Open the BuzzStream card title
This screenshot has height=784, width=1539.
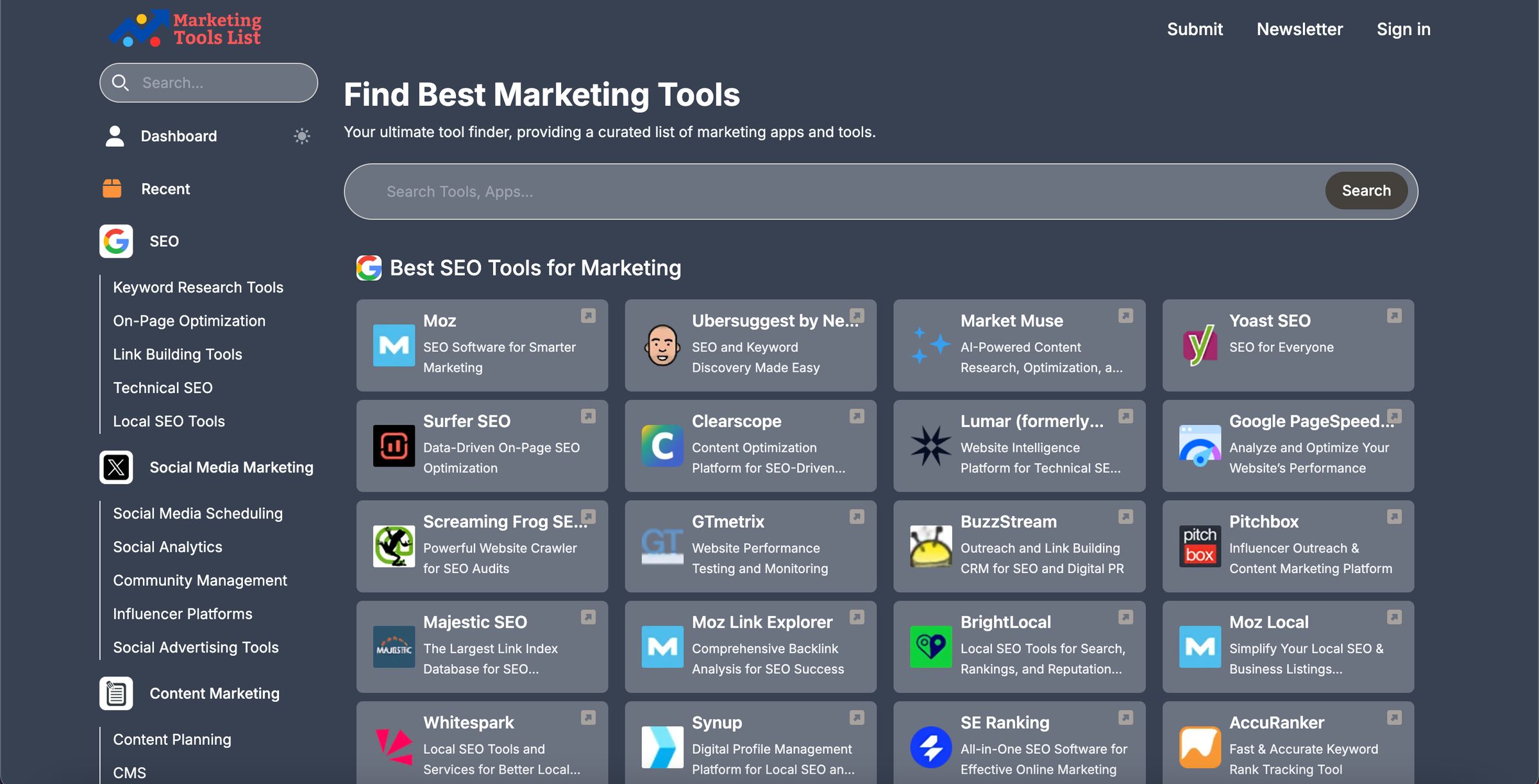[x=1009, y=522]
